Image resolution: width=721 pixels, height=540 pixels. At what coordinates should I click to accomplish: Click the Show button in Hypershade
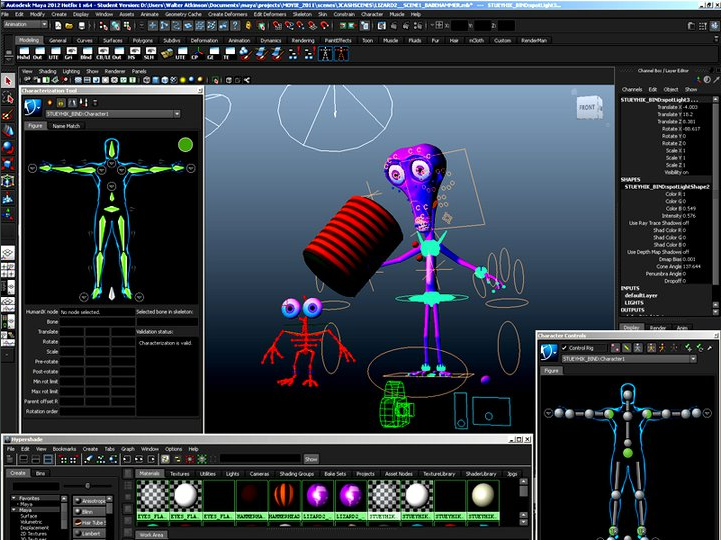click(311, 459)
